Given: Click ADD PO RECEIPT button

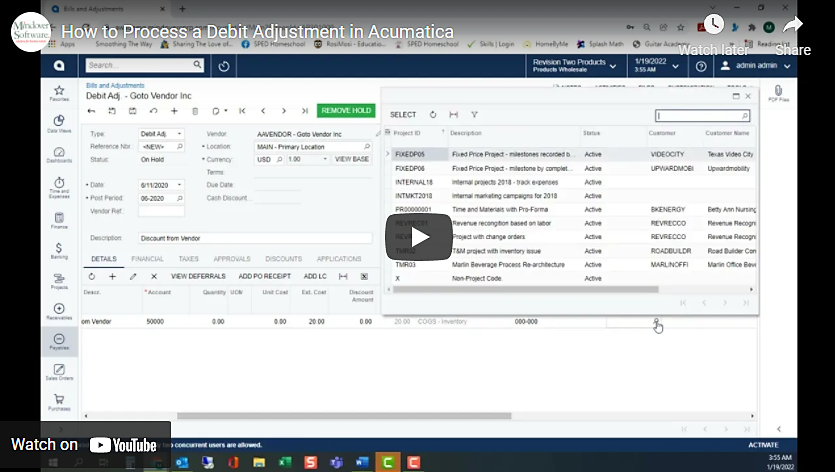Looking at the screenshot, I should tap(265, 276).
